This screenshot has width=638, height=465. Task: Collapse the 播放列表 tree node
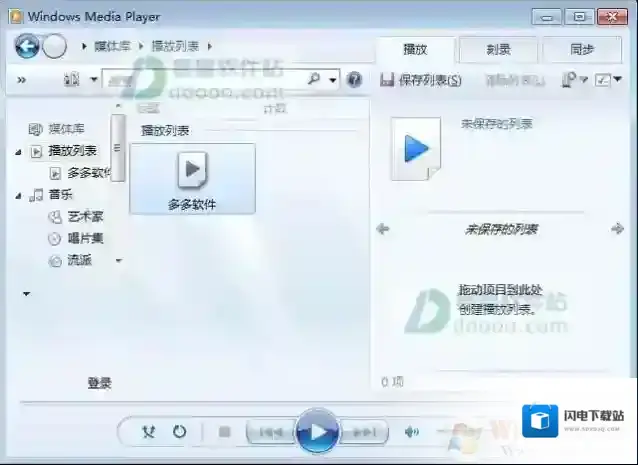coord(18,152)
